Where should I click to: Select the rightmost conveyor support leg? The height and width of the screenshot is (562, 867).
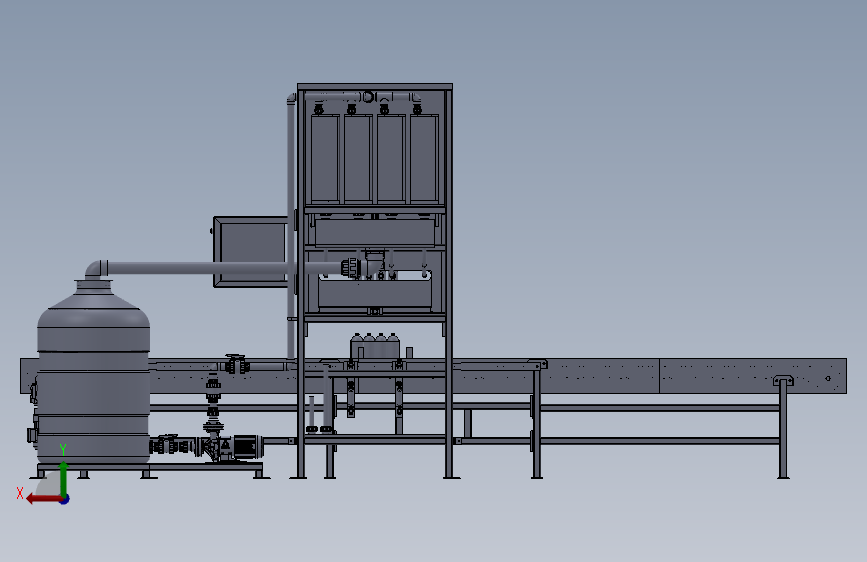tap(783, 431)
